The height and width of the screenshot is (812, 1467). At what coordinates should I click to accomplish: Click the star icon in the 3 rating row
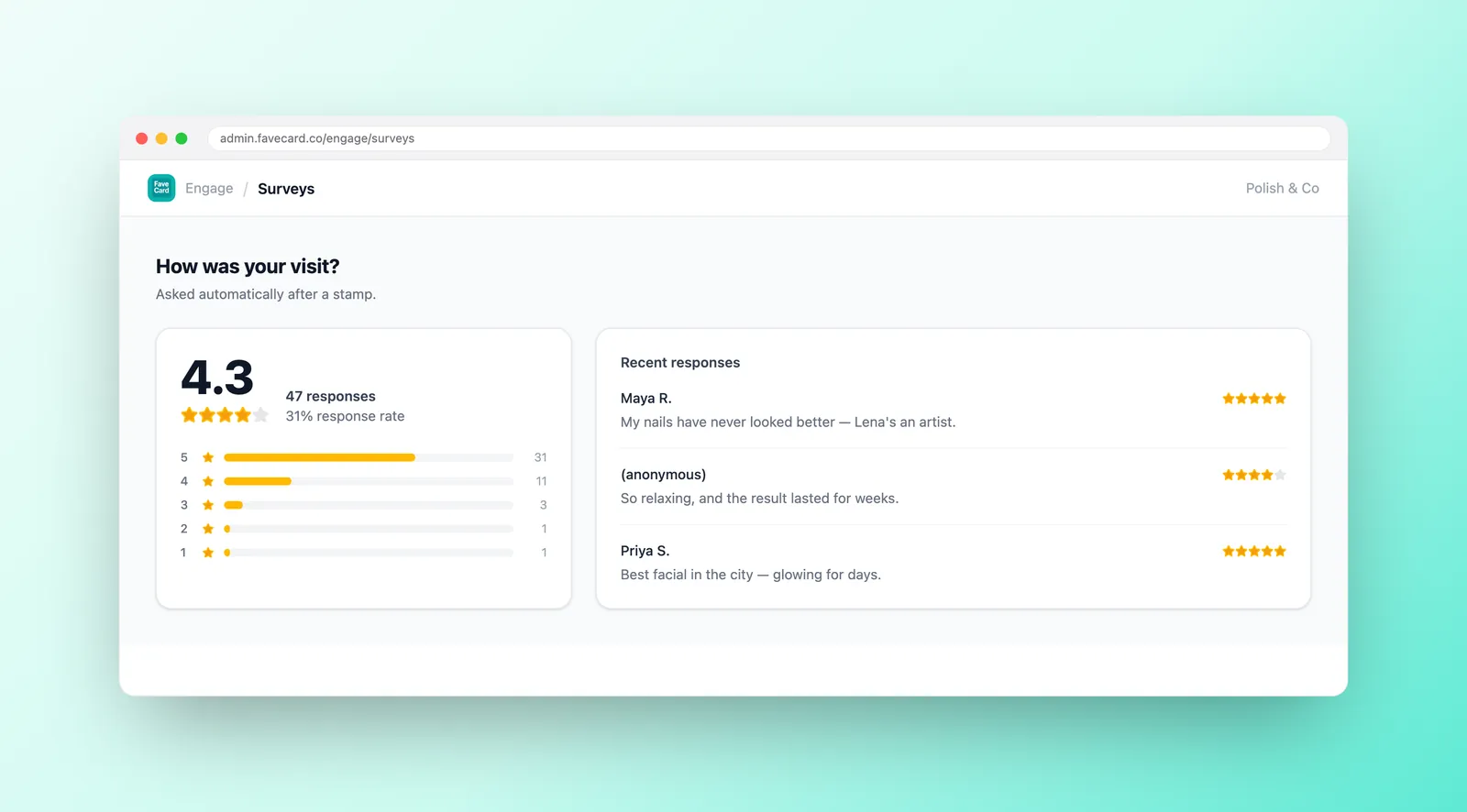(208, 505)
